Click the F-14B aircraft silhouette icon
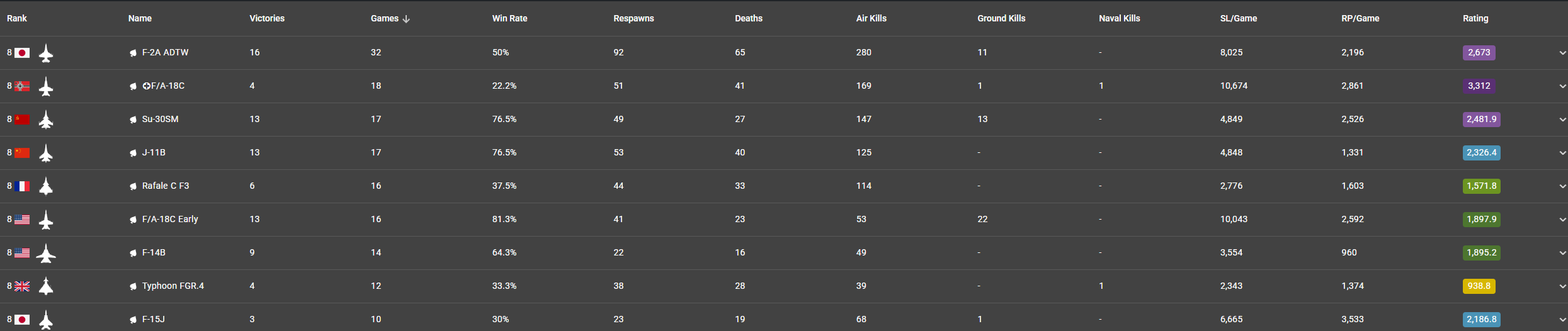 46,253
